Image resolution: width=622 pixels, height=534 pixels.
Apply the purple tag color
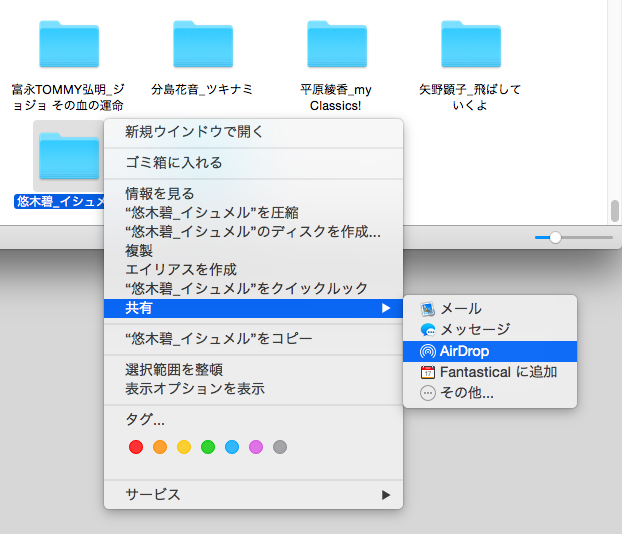256,447
